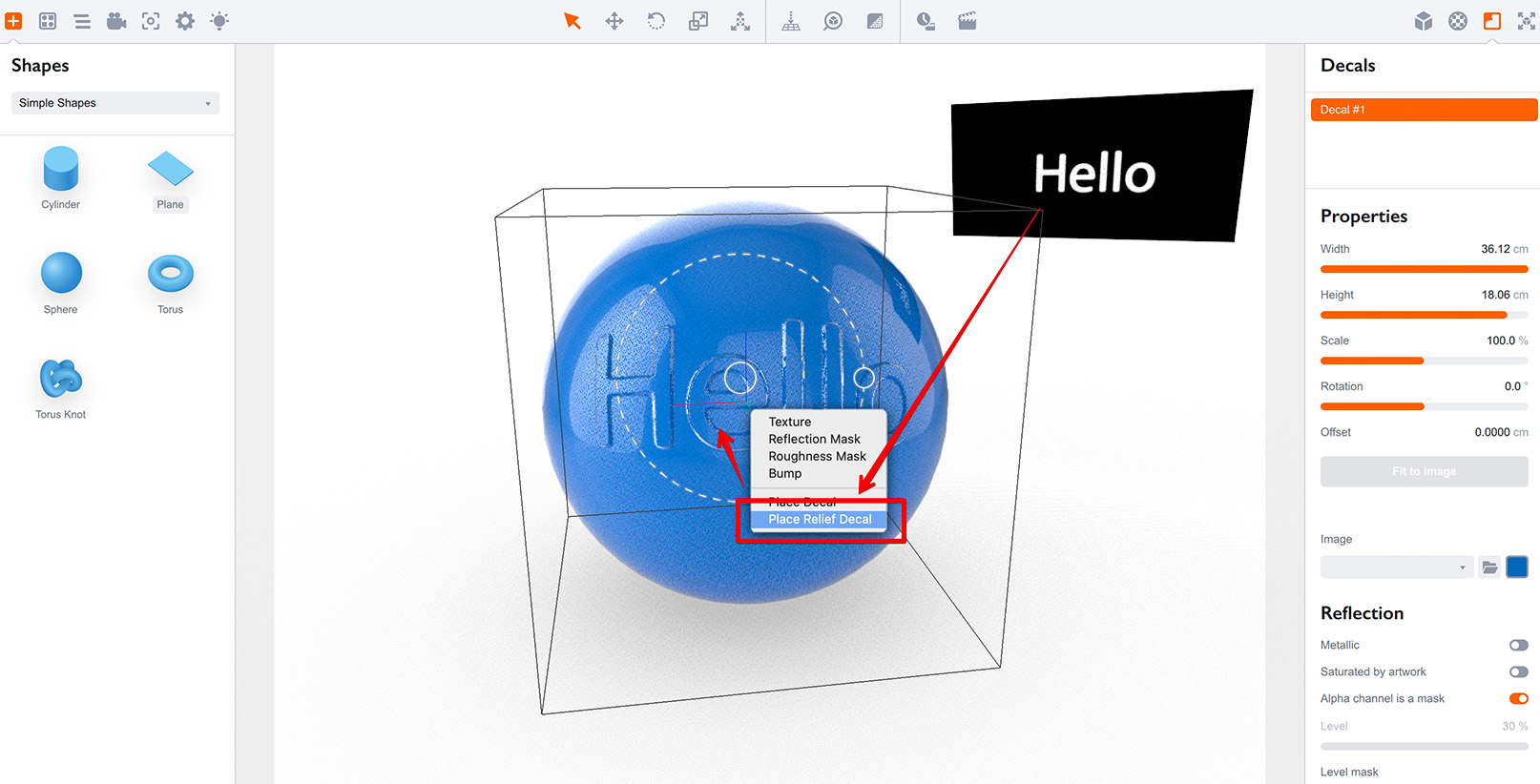The width and height of the screenshot is (1540, 784).
Task: Enable Saturated by artwork switch
Action: coord(1518,672)
